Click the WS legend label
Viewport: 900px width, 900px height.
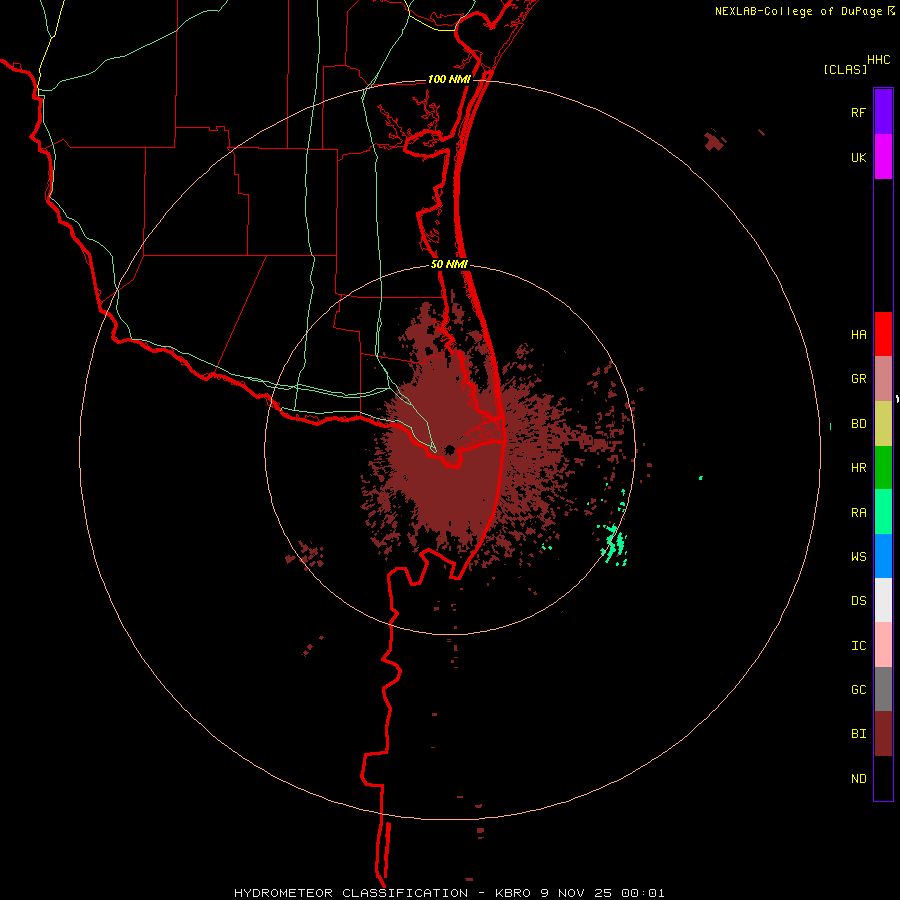pyautogui.click(x=858, y=557)
